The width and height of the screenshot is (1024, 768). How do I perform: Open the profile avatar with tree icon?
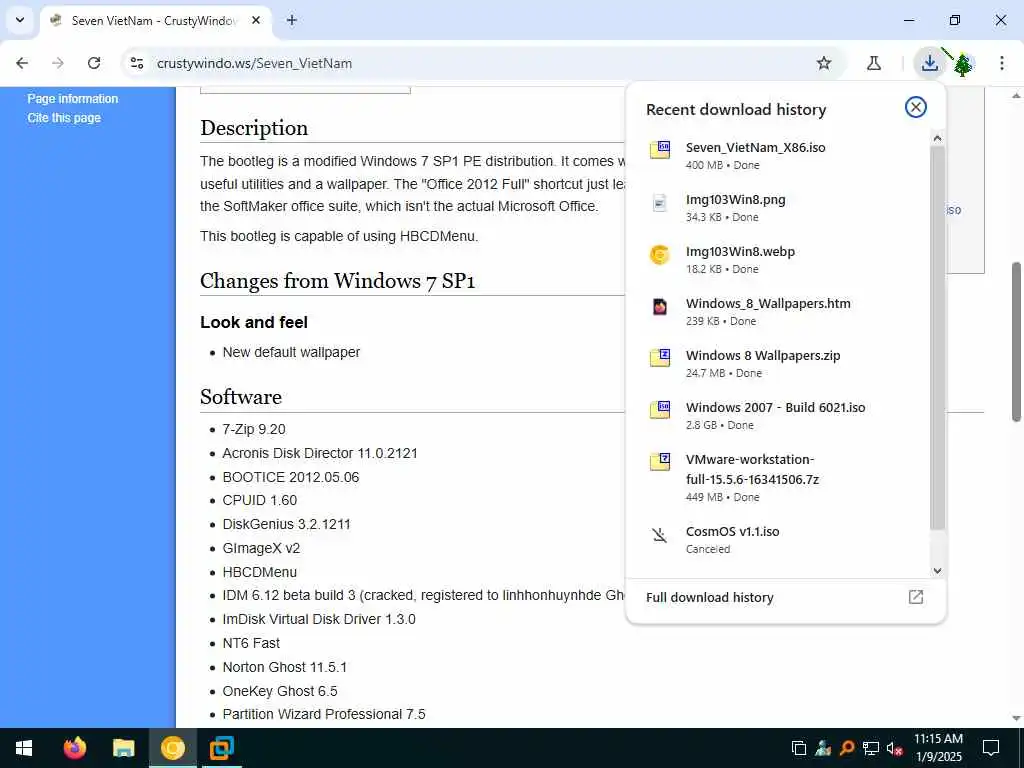963,64
